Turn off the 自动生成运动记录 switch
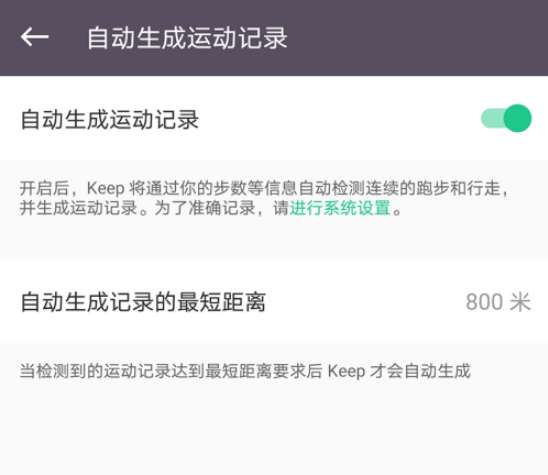 coord(506,118)
